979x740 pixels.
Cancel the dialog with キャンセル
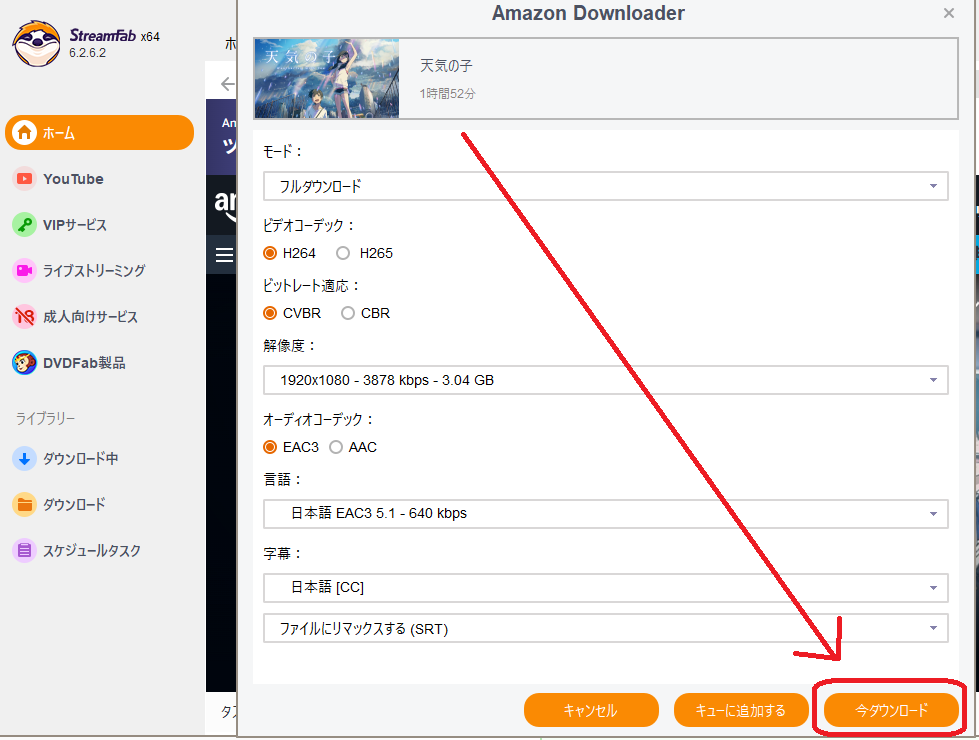[590, 710]
